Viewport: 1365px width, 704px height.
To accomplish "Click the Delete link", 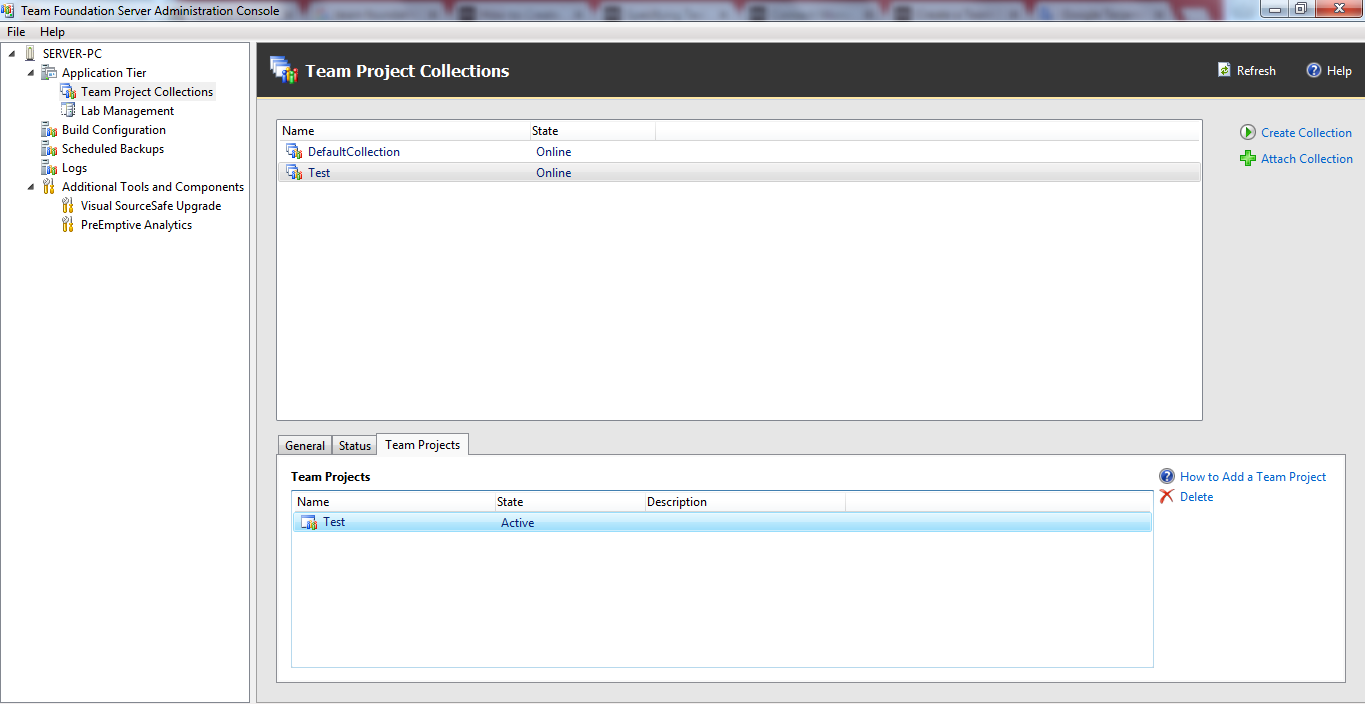I will click(1196, 497).
